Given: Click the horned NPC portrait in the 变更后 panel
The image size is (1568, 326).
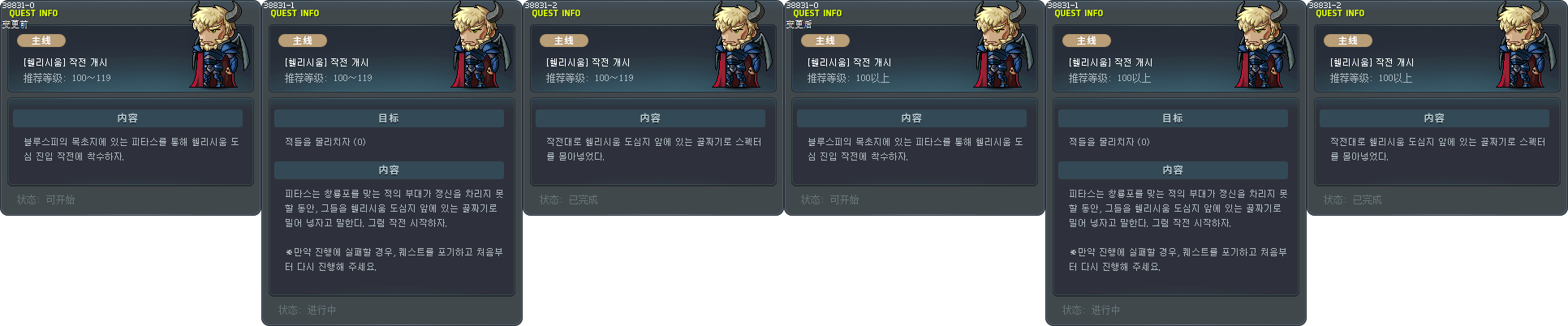Looking at the screenshot, I should [1000, 45].
